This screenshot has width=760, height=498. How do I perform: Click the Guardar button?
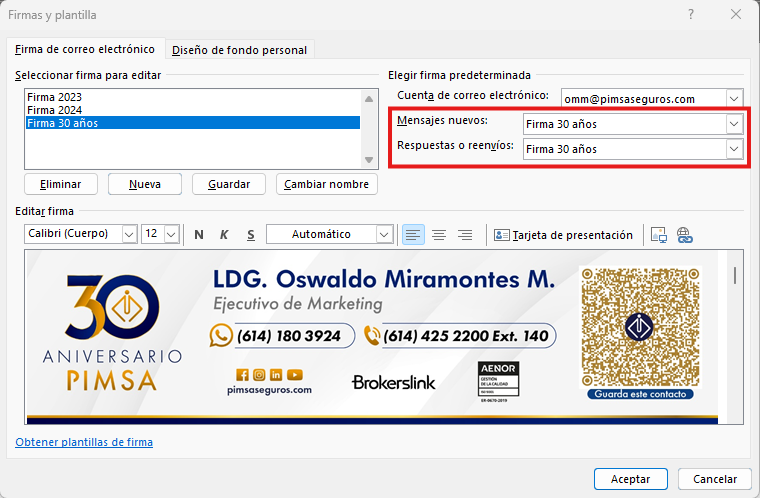click(x=229, y=184)
